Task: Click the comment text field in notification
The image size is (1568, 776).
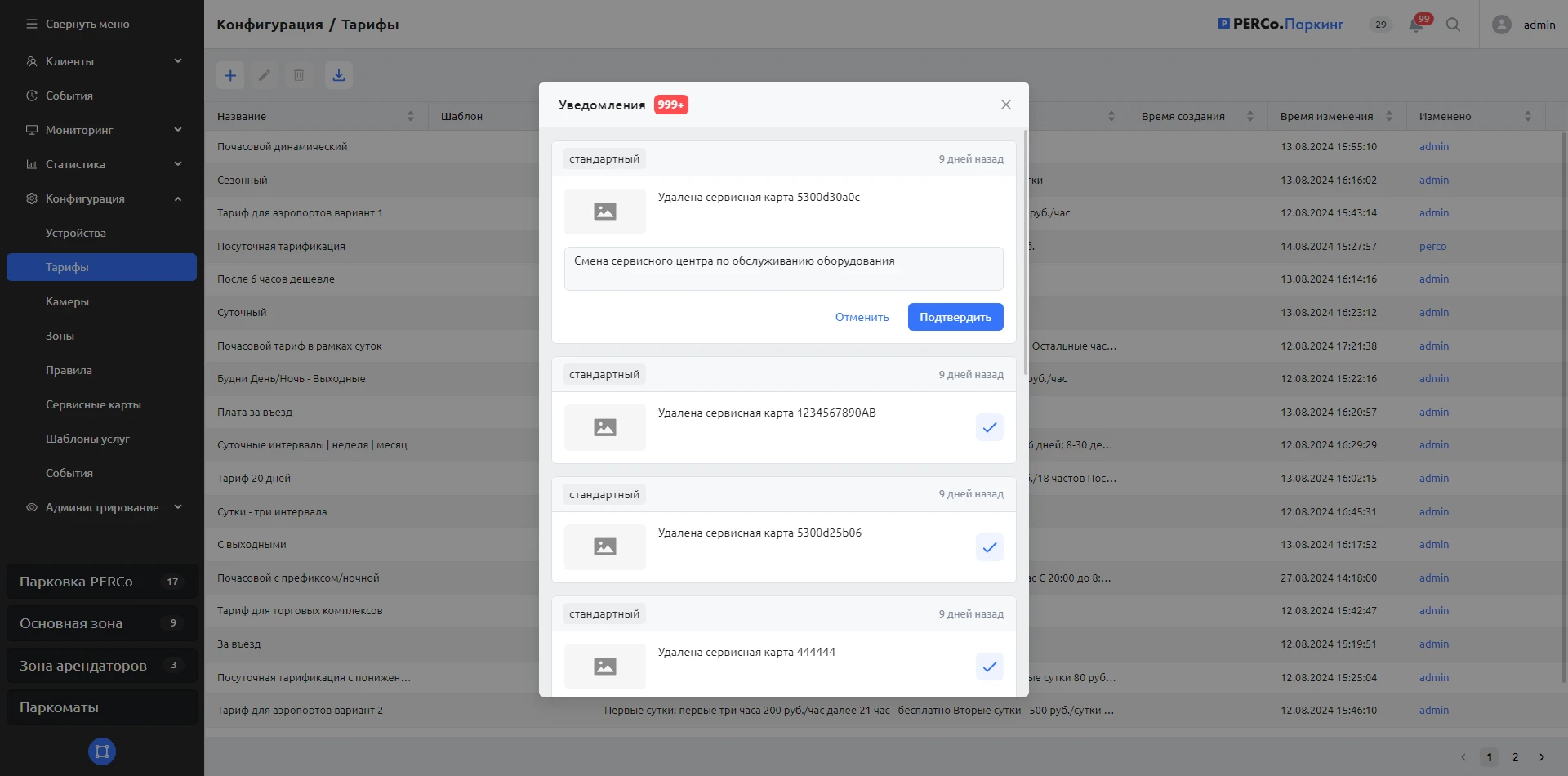Action: coord(783,269)
